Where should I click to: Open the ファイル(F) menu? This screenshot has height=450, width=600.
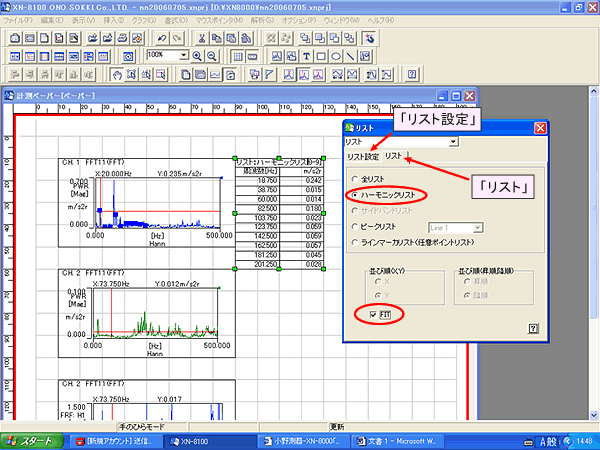pyautogui.click(x=18, y=20)
